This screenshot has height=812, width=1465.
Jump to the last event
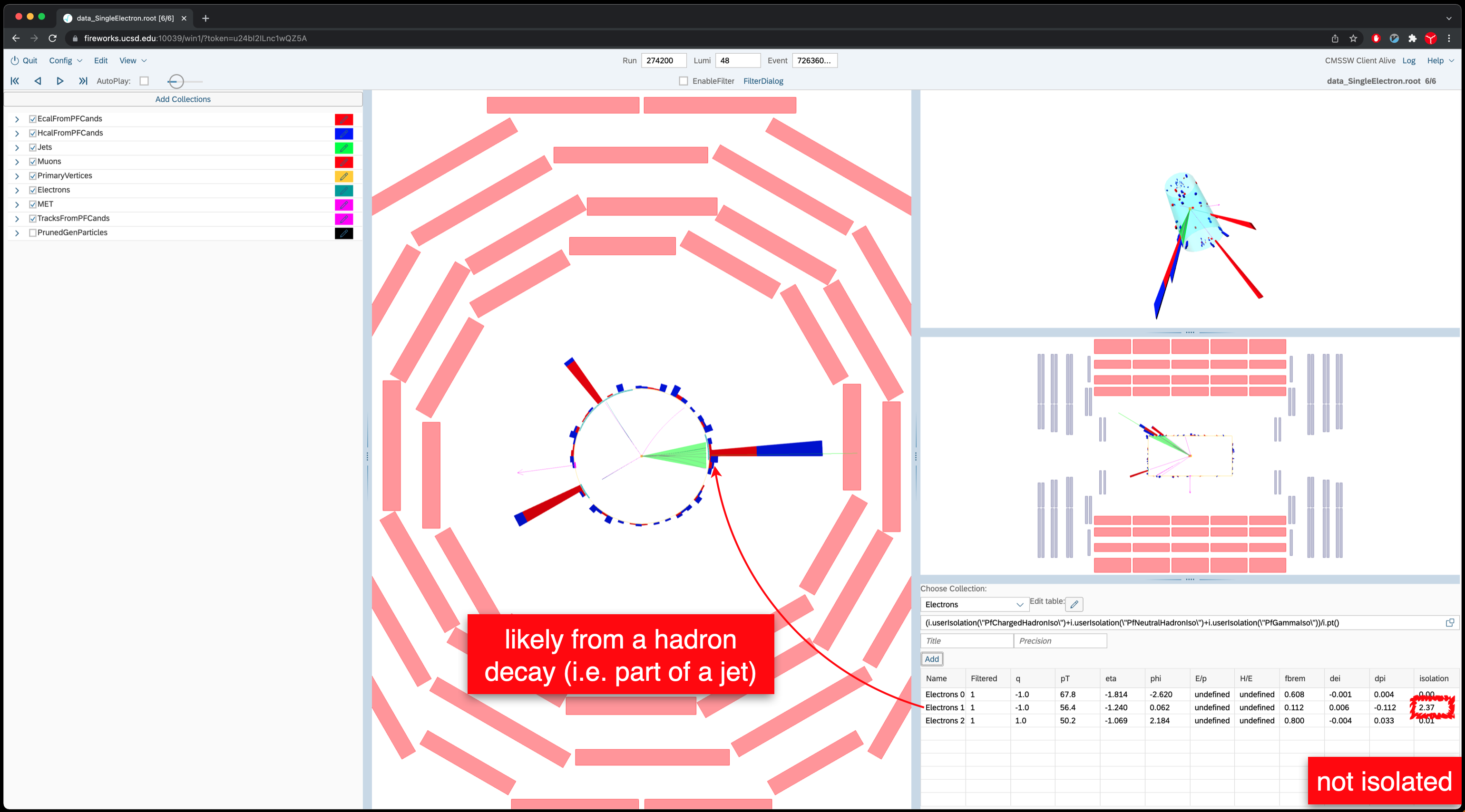[x=83, y=81]
